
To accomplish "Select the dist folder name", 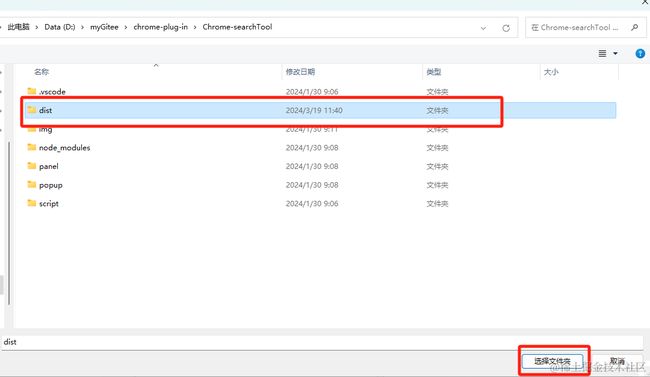I will tap(45, 110).
